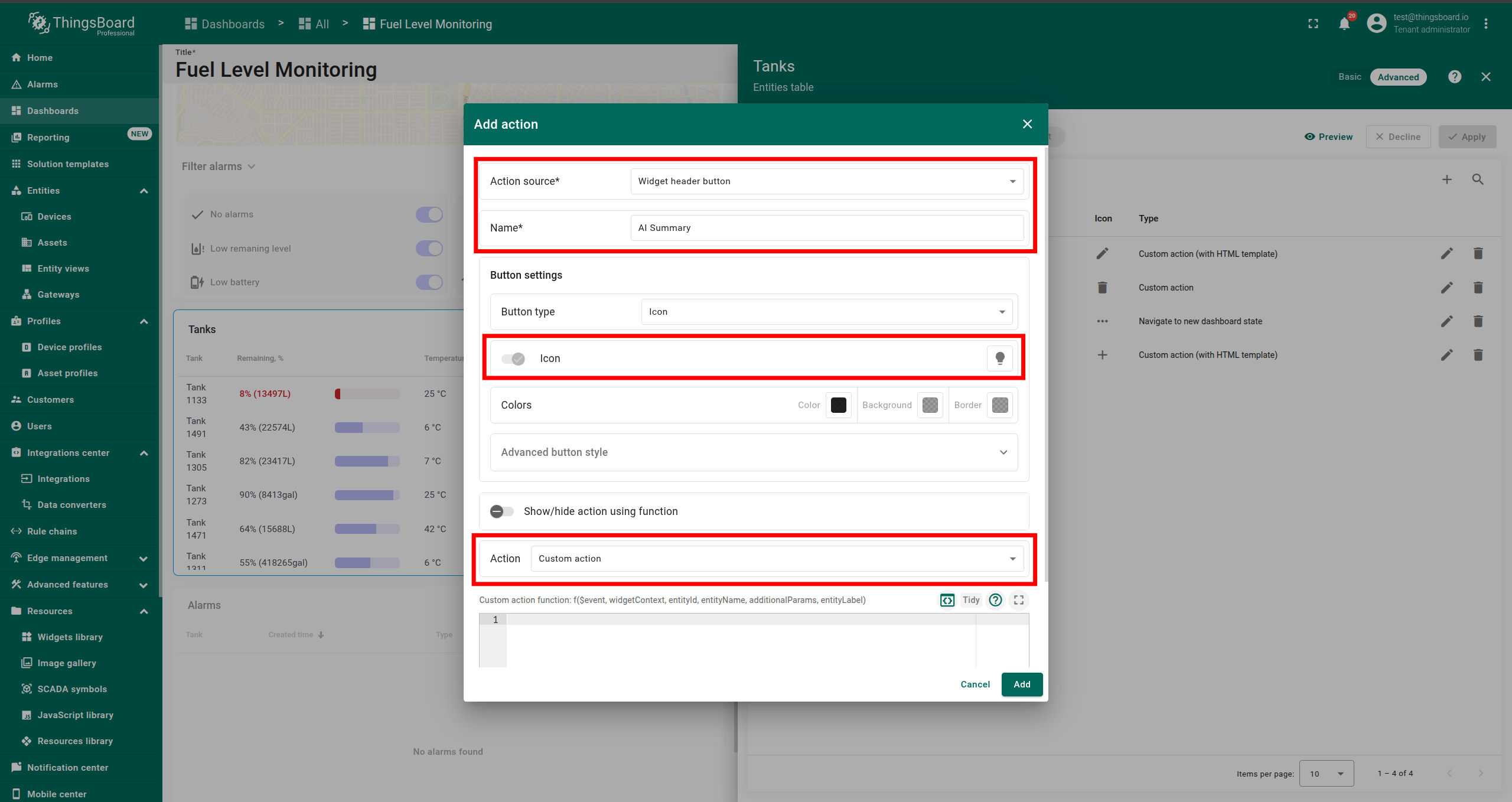Viewport: 1512px width, 802px height.
Task: Click the Name input field
Action: (x=826, y=228)
